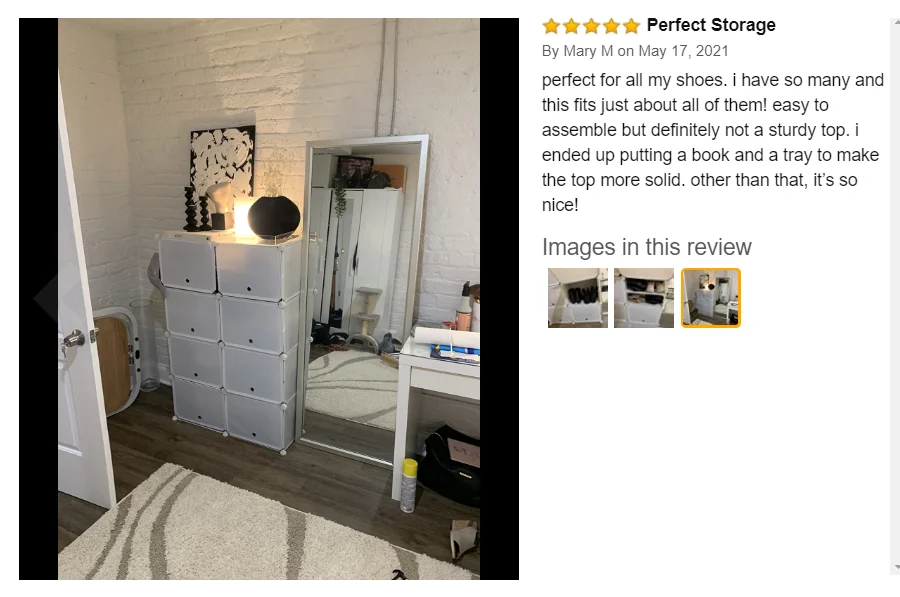Click the third gold rating star
The width and height of the screenshot is (900, 597).
591,26
